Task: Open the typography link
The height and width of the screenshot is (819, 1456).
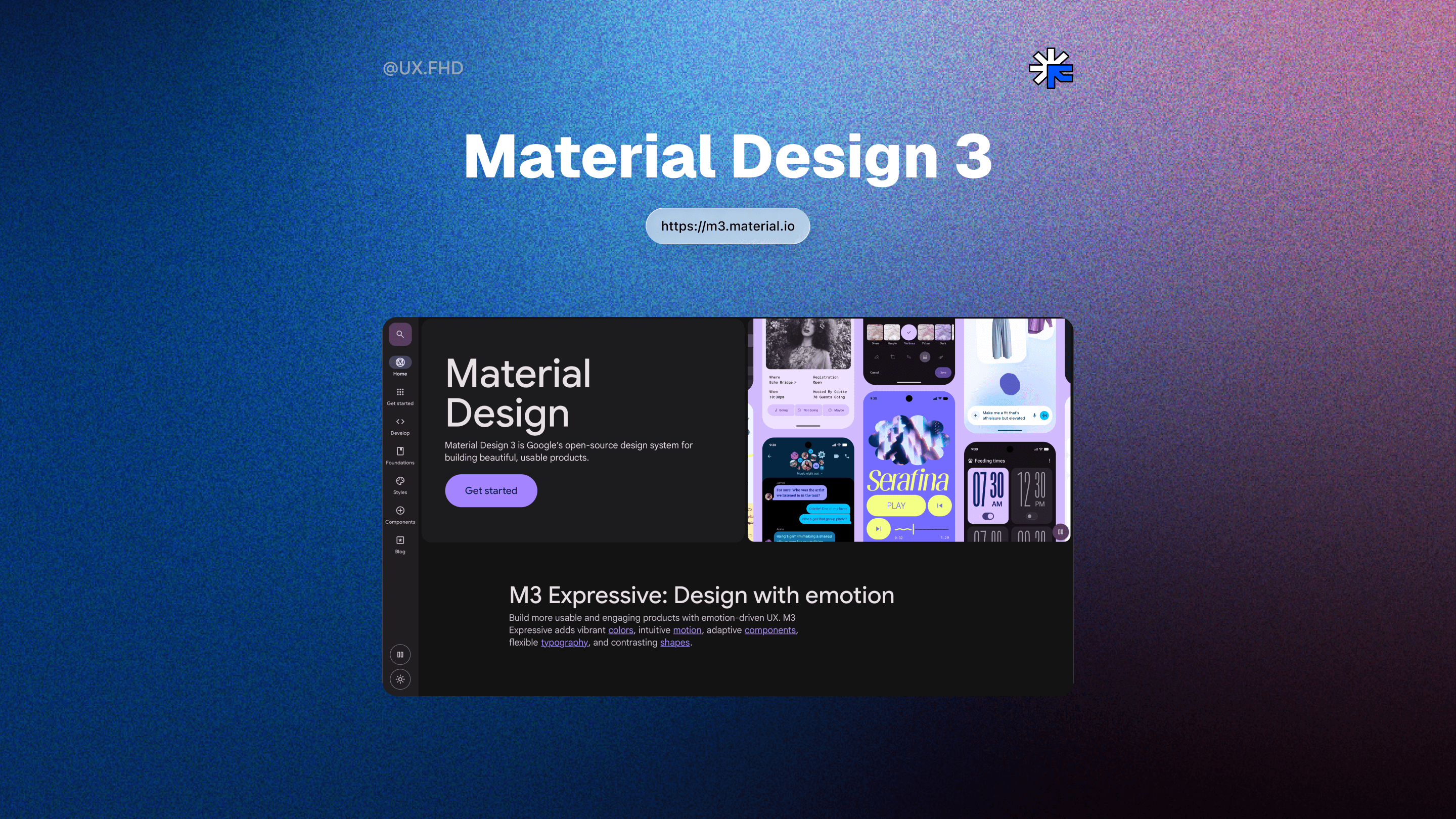Action: pos(564,643)
